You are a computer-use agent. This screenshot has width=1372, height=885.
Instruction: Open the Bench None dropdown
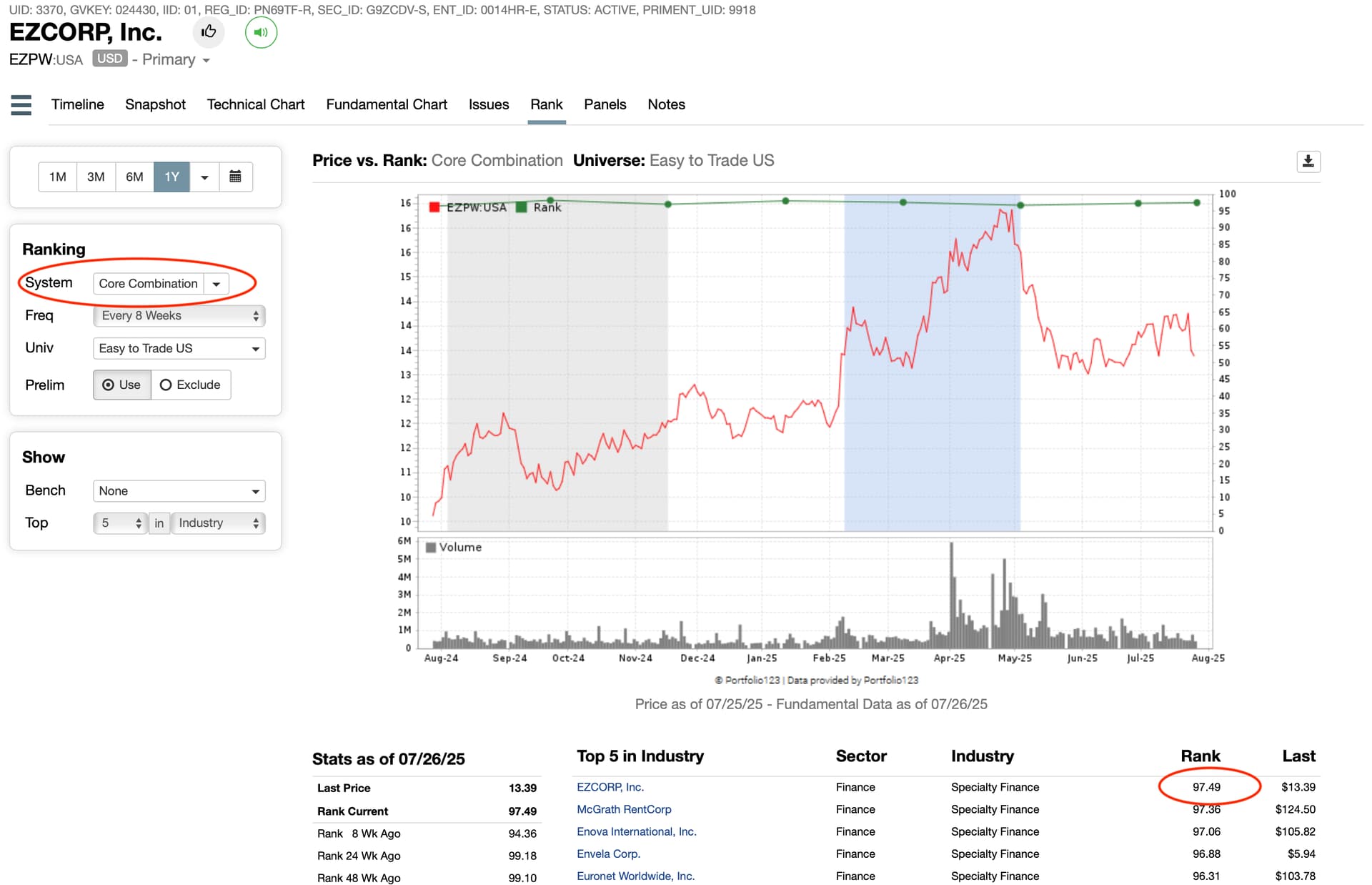(179, 491)
